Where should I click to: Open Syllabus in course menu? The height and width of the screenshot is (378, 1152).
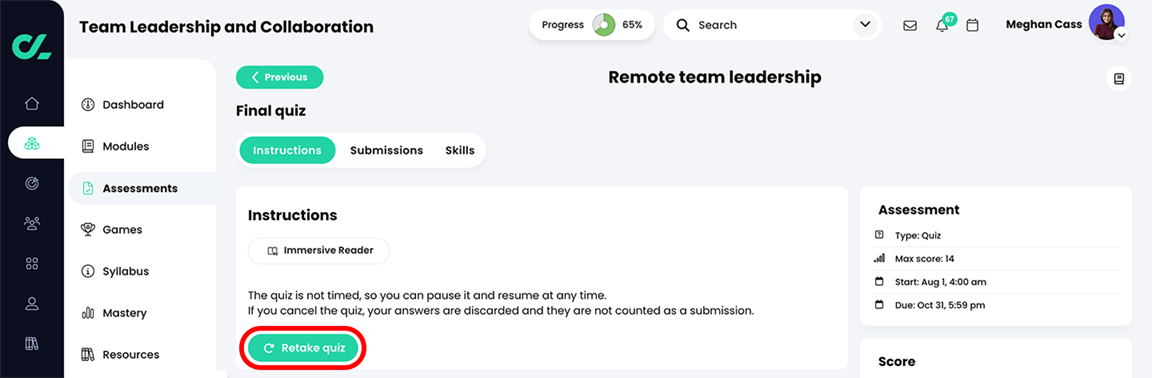click(115, 271)
